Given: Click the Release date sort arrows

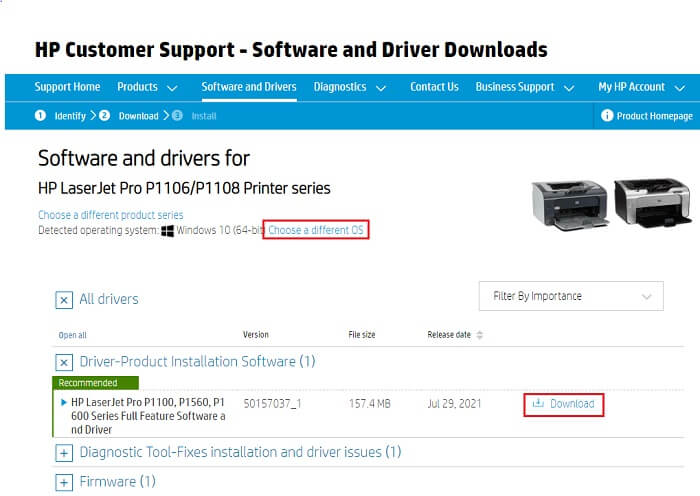Looking at the screenshot, I should (x=480, y=335).
